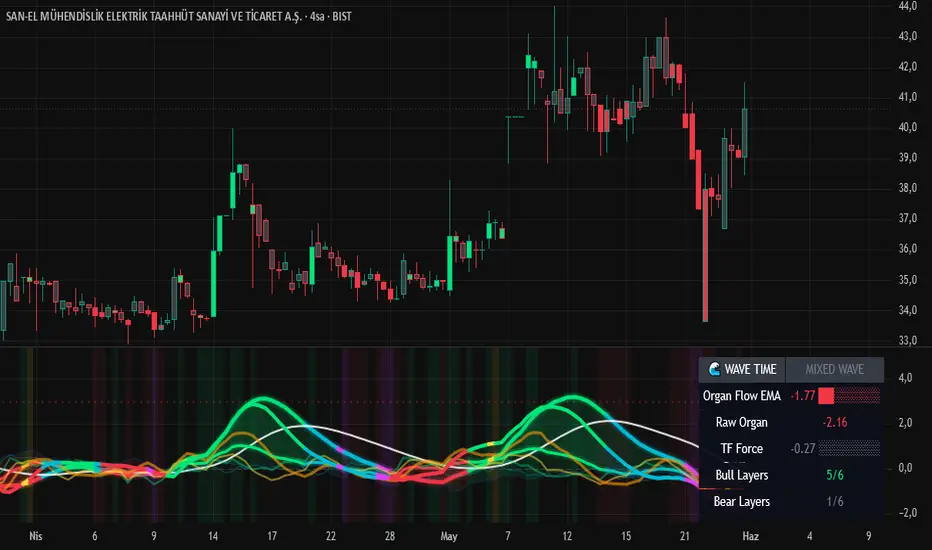Click the 34,0 price axis label
The image size is (932, 550).
click(908, 310)
